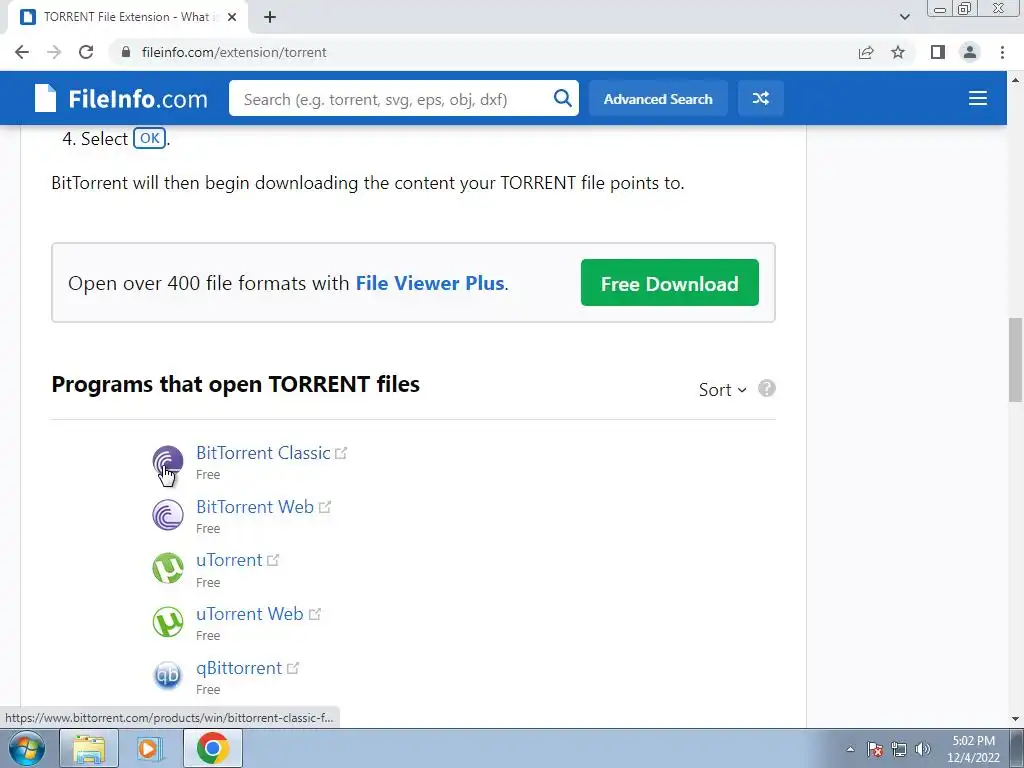This screenshot has width=1024, height=768.
Task: Click external link icon beside BitTorrent Classic
Action: (x=341, y=453)
